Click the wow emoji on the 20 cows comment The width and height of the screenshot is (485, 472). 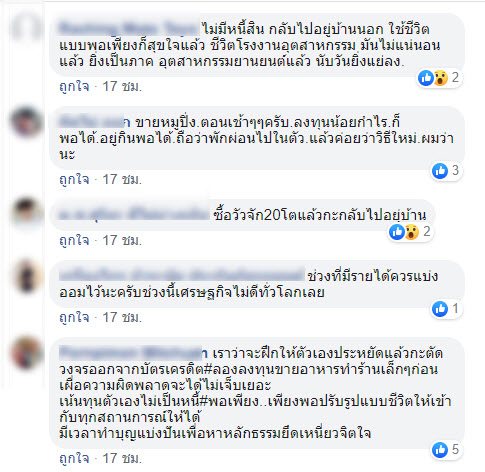[x=412, y=232]
